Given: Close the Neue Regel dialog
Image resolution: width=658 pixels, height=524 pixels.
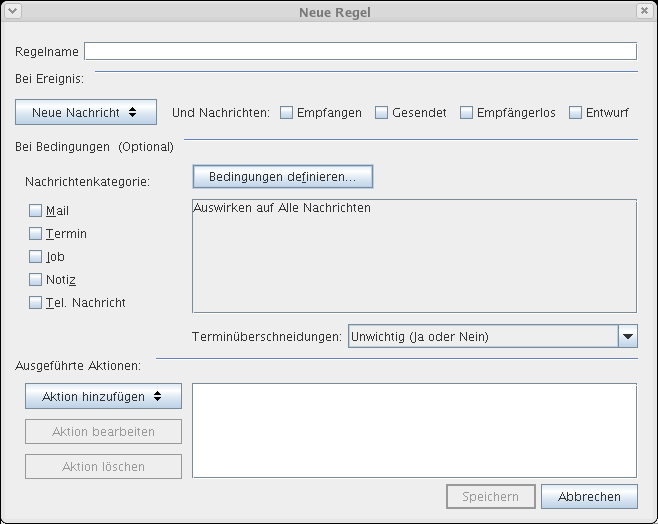Looking at the screenshot, I should 644,10.
